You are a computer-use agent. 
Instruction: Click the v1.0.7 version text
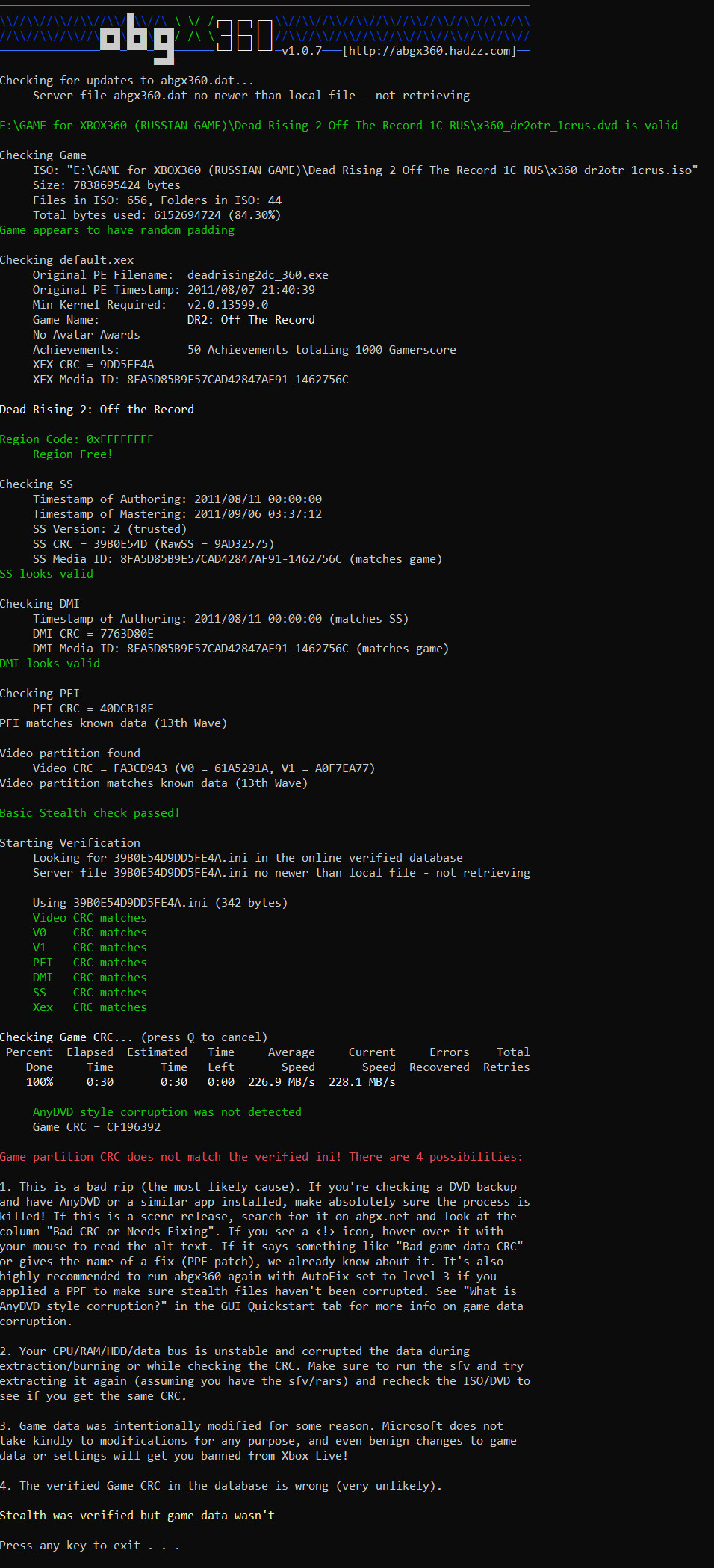(302, 51)
